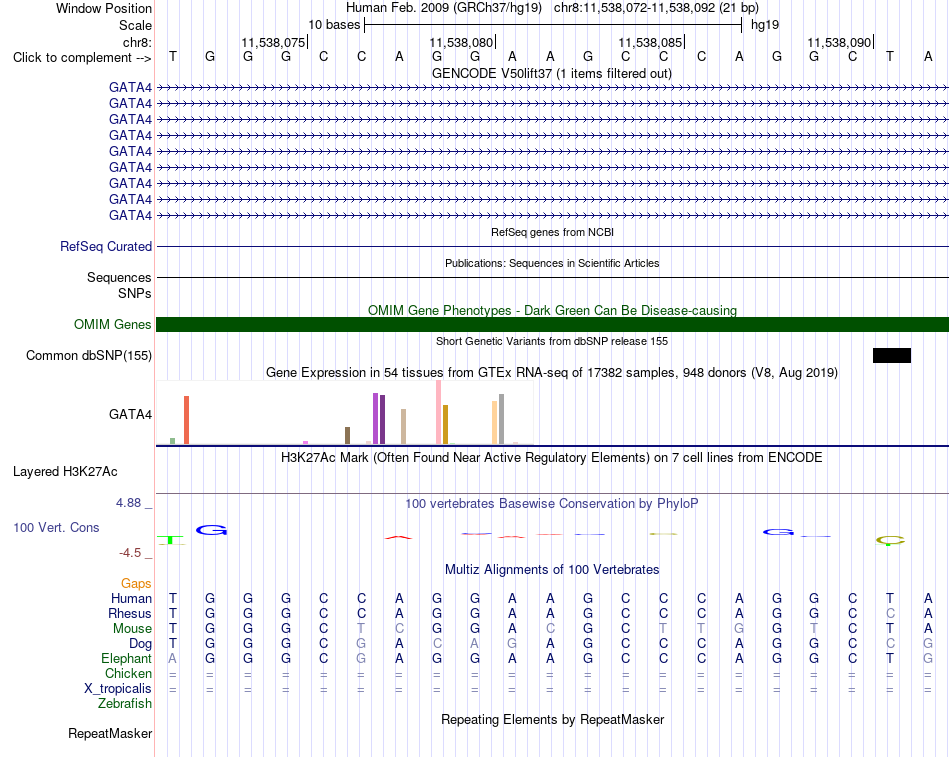The image size is (950, 757).
Task: Click the orange 'Gaps' alignment label
Action: coord(136,584)
